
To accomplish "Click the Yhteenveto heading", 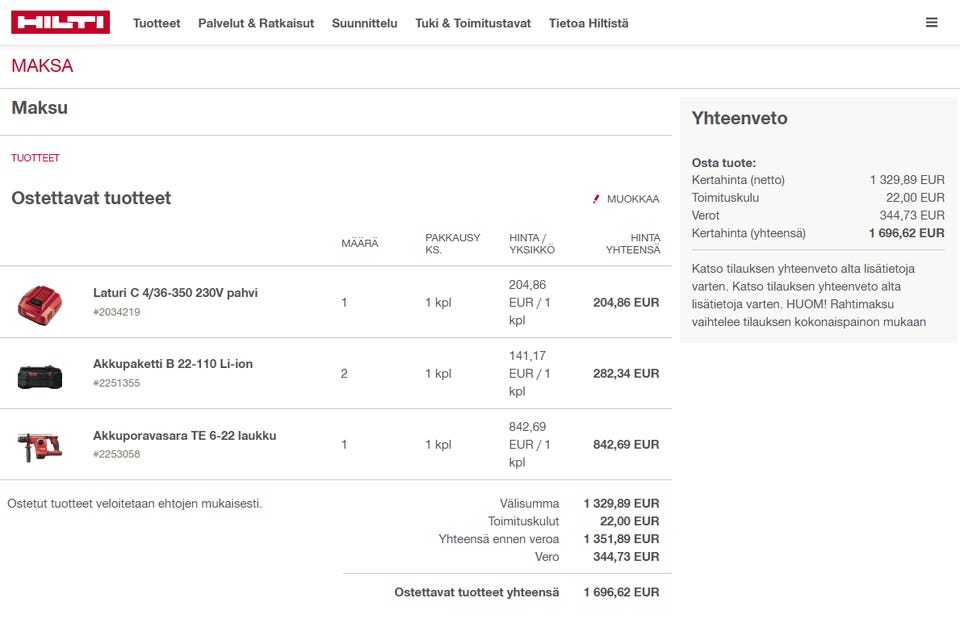I will click(740, 118).
